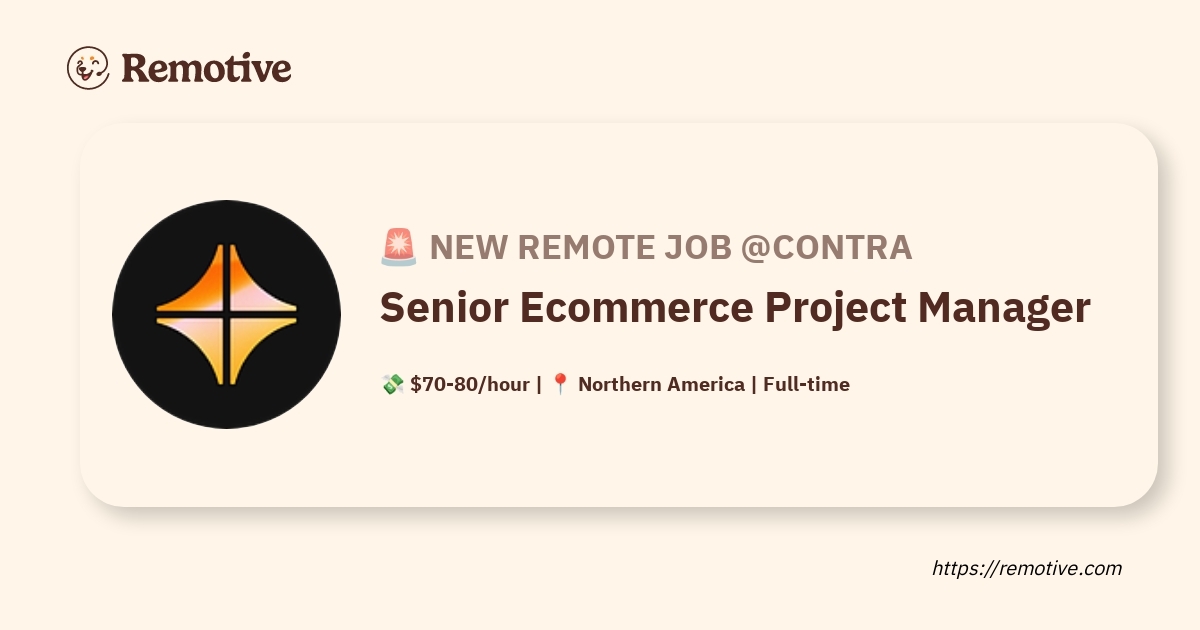Select the @CONTRA company mention
Screen dimensions: 1200x630
click(826, 247)
